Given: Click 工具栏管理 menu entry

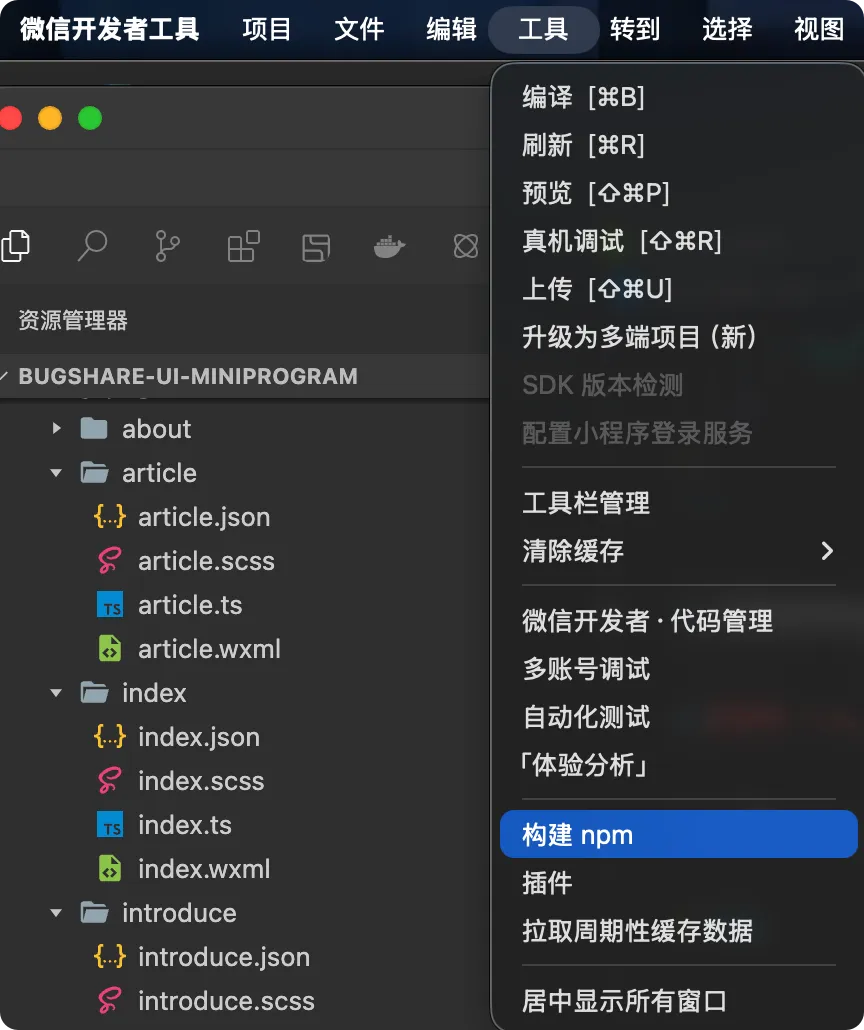Looking at the screenshot, I should click(x=585, y=503).
